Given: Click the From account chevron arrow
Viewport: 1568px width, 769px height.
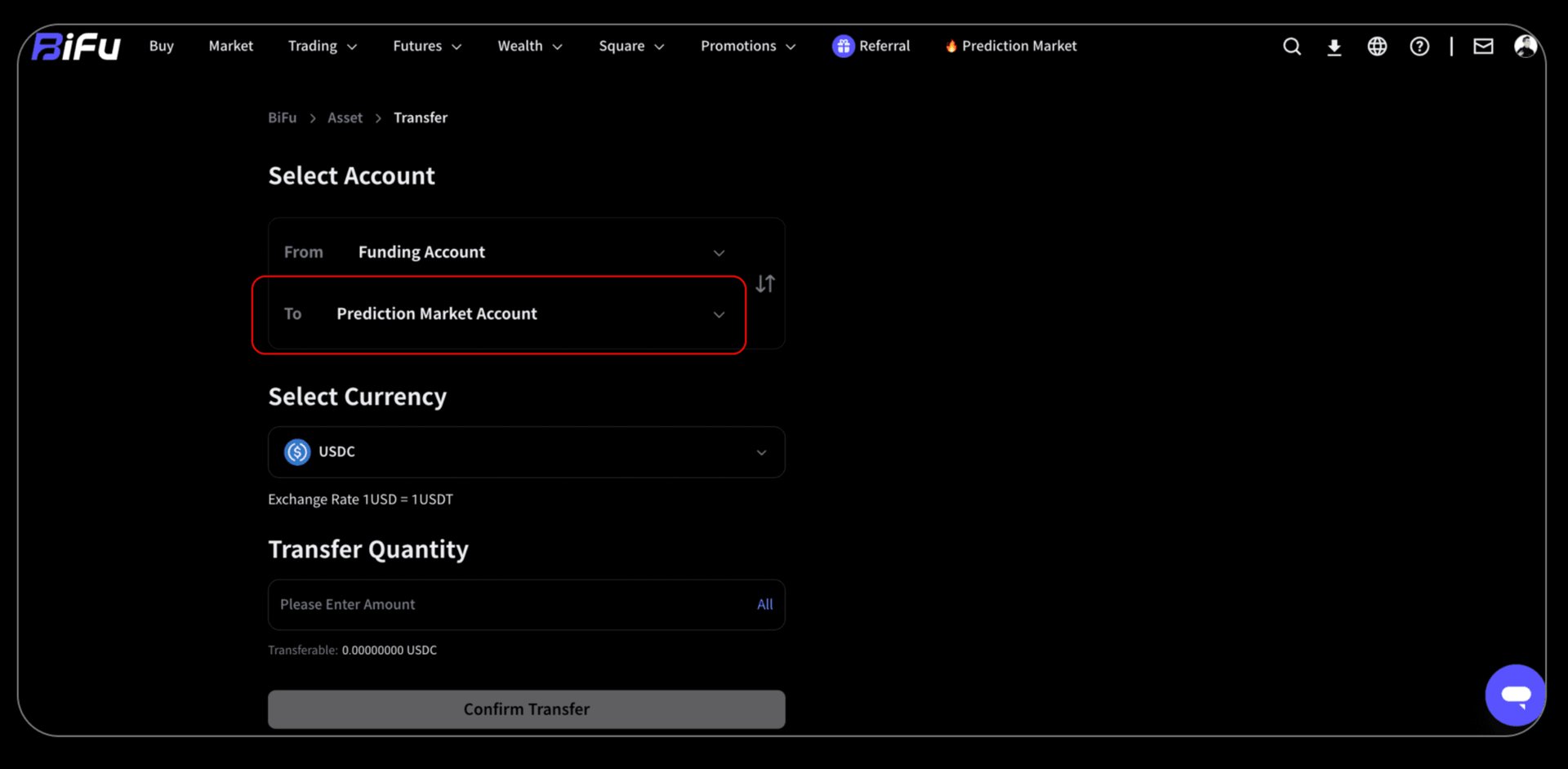Looking at the screenshot, I should pyautogui.click(x=719, y=253).
